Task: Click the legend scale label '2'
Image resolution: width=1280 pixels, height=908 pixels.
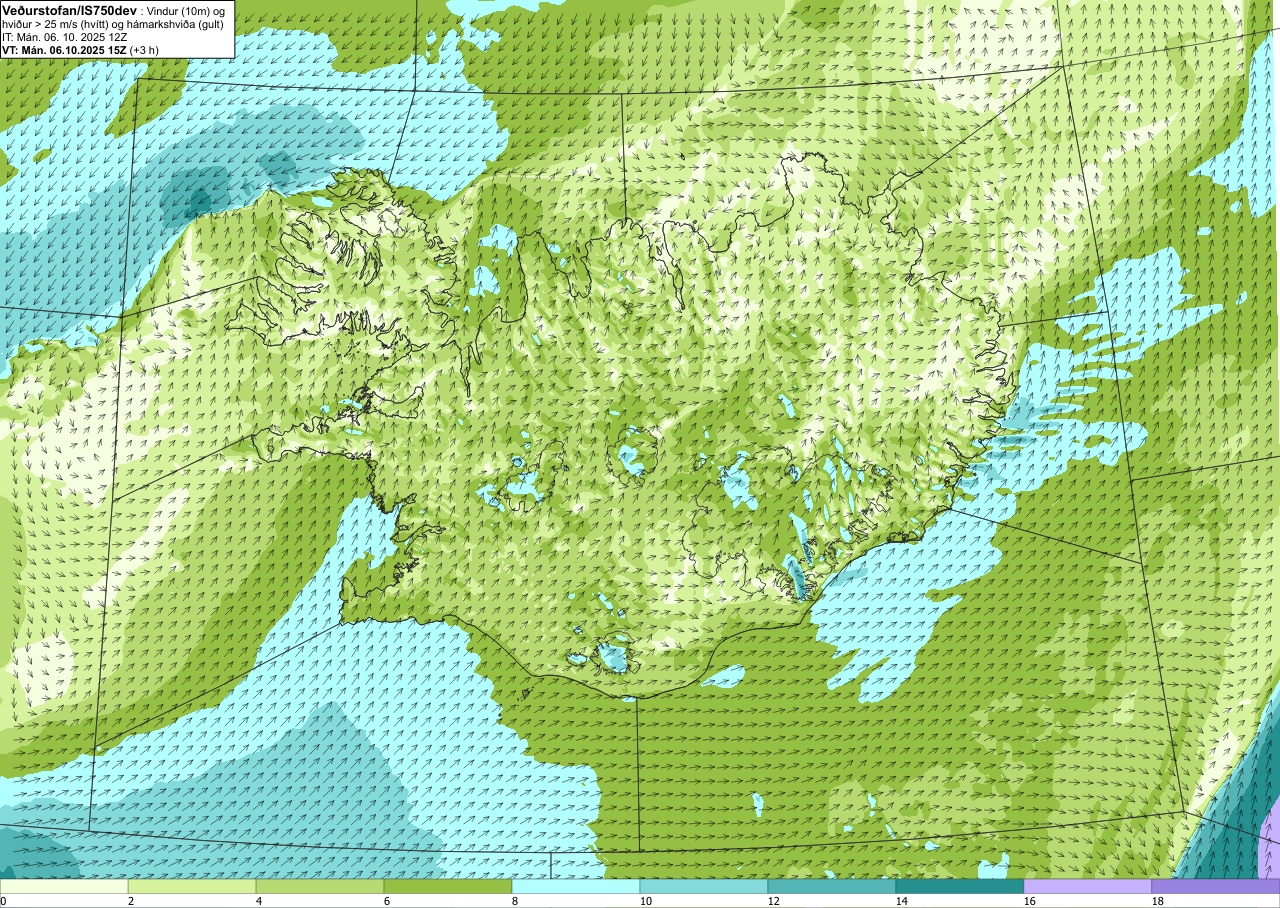Action: [x=133, y=901]
